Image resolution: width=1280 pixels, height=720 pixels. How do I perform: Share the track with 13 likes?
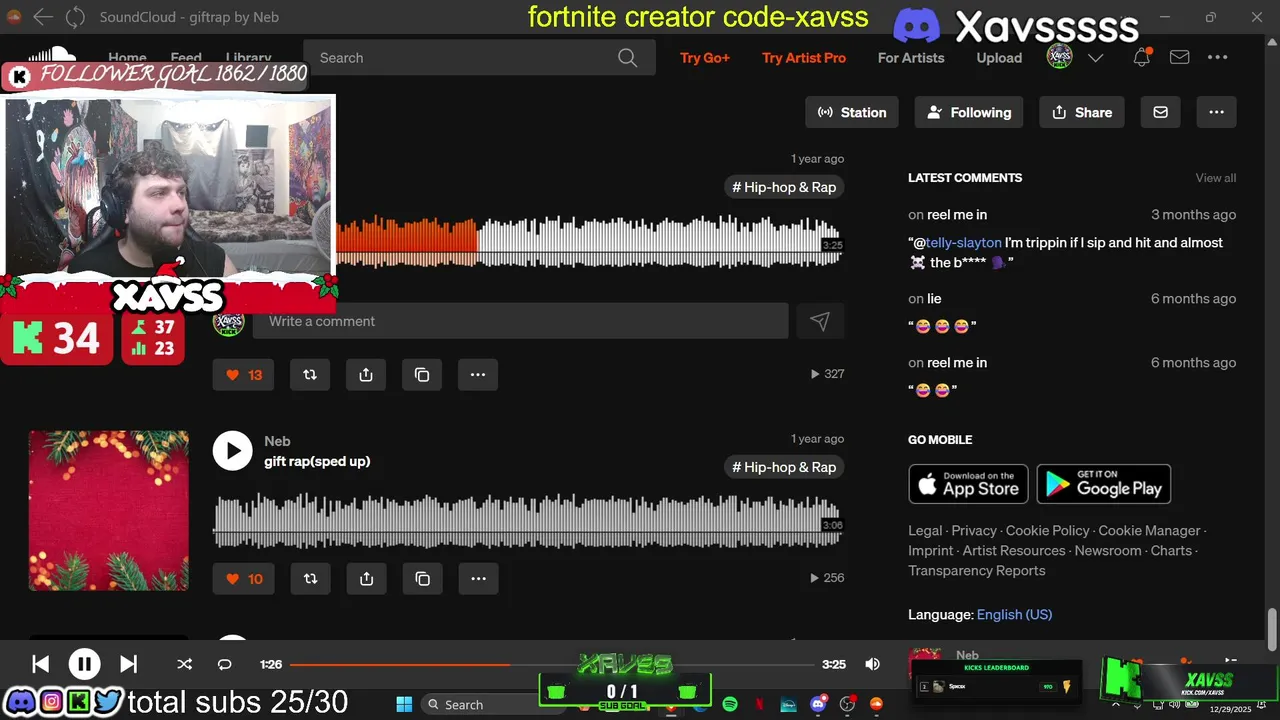coord(366,374)
